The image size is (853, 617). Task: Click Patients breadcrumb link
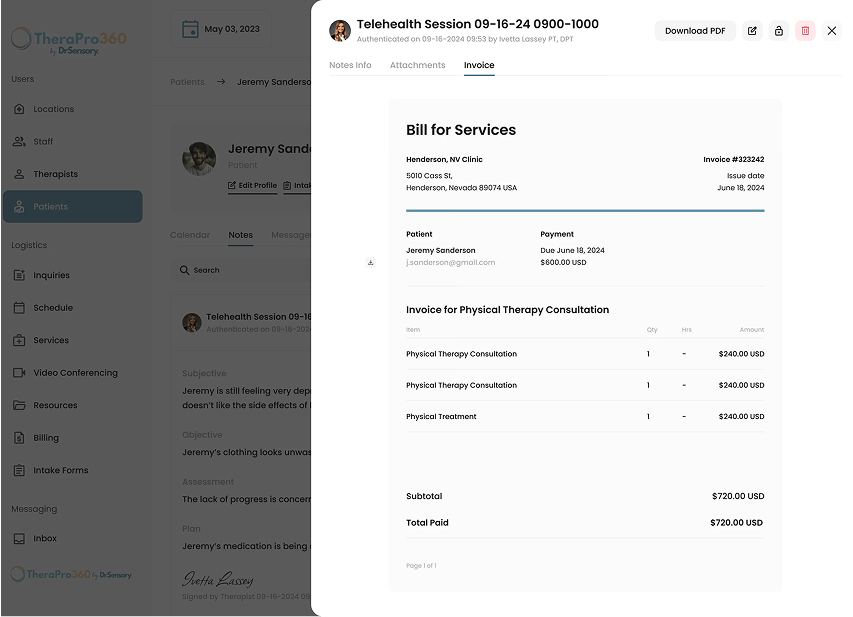click(187, 82)
